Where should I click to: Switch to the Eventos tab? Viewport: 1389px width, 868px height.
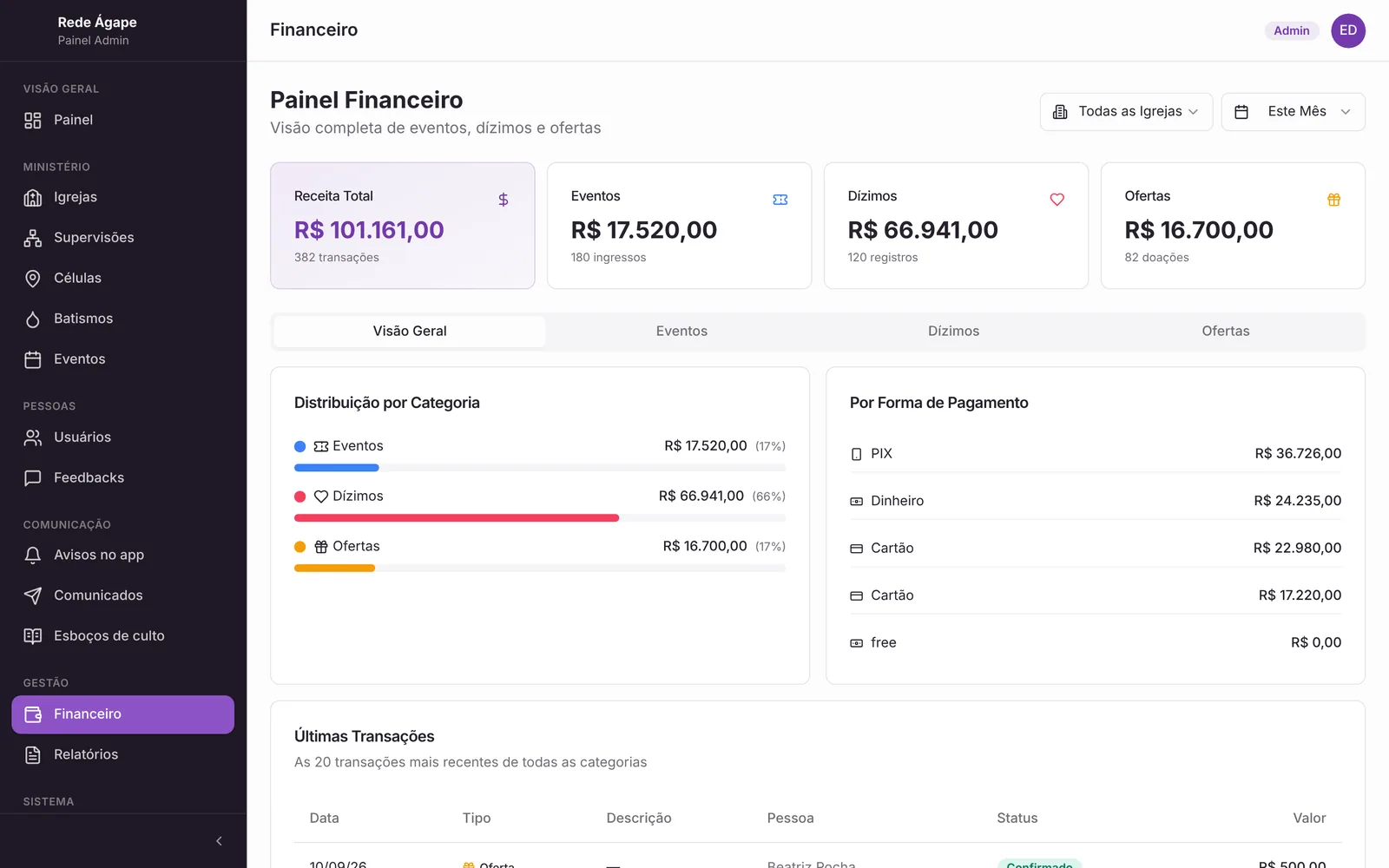681,332
